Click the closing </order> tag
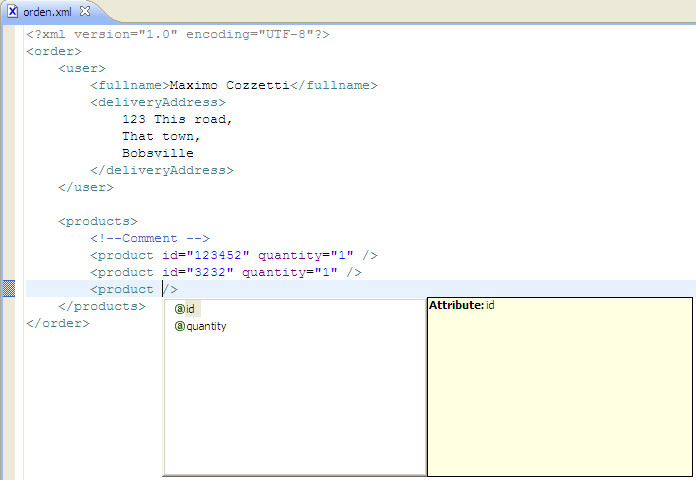The height and width of the screenshot is (480, 696). click(x=58, y=323)
